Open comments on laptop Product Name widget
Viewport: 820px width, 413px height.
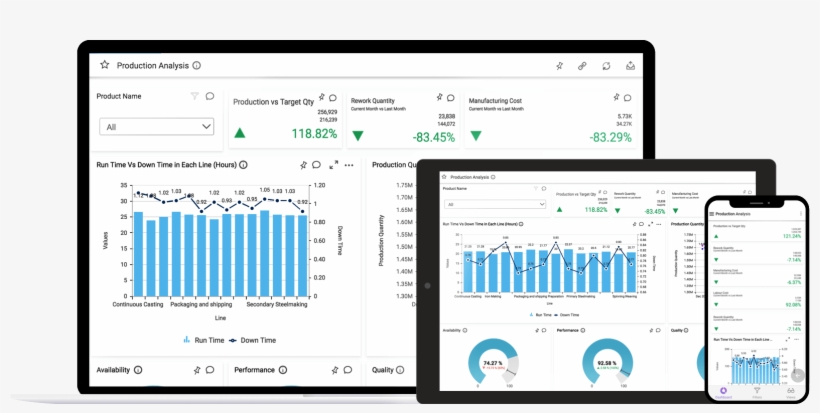click(x=210, y=96)
